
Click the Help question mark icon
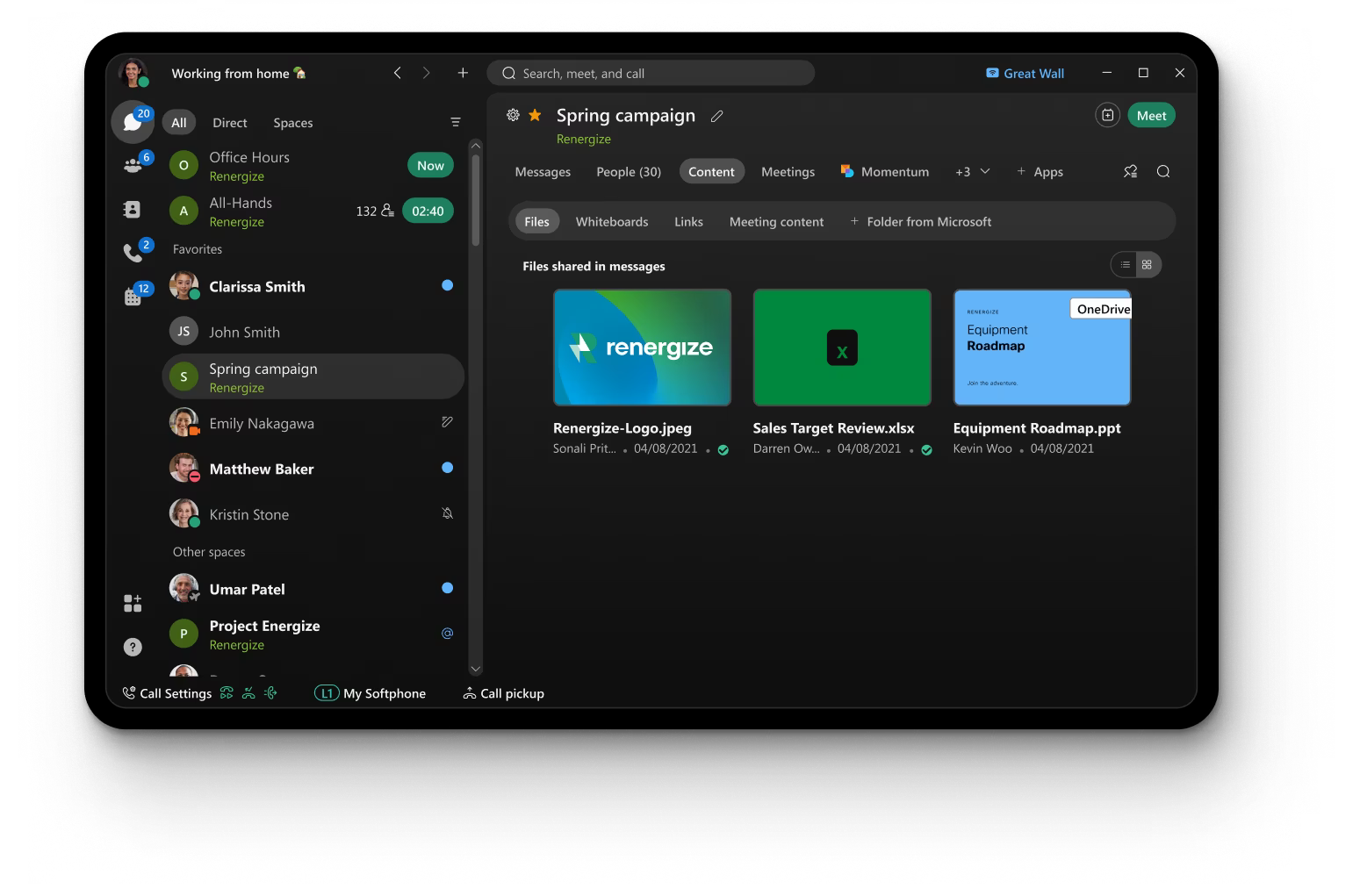pos(133,647)
